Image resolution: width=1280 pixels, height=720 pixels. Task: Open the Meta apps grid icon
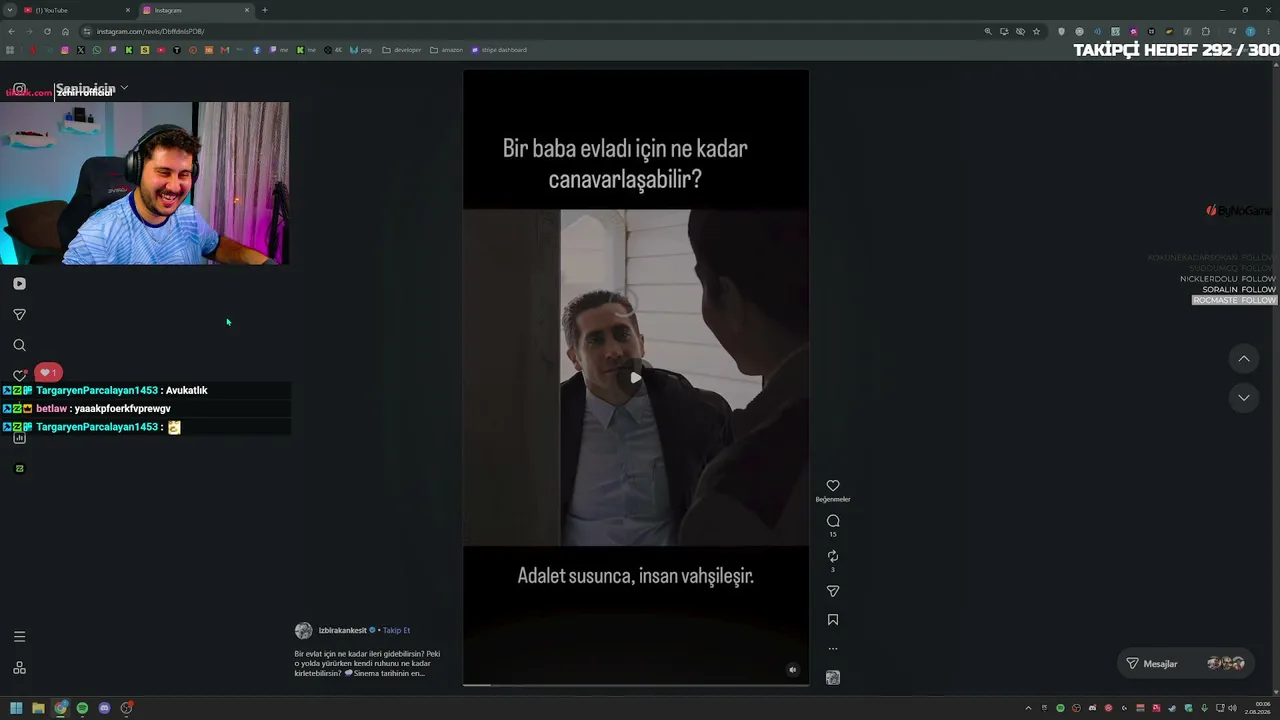coord(19,668)
